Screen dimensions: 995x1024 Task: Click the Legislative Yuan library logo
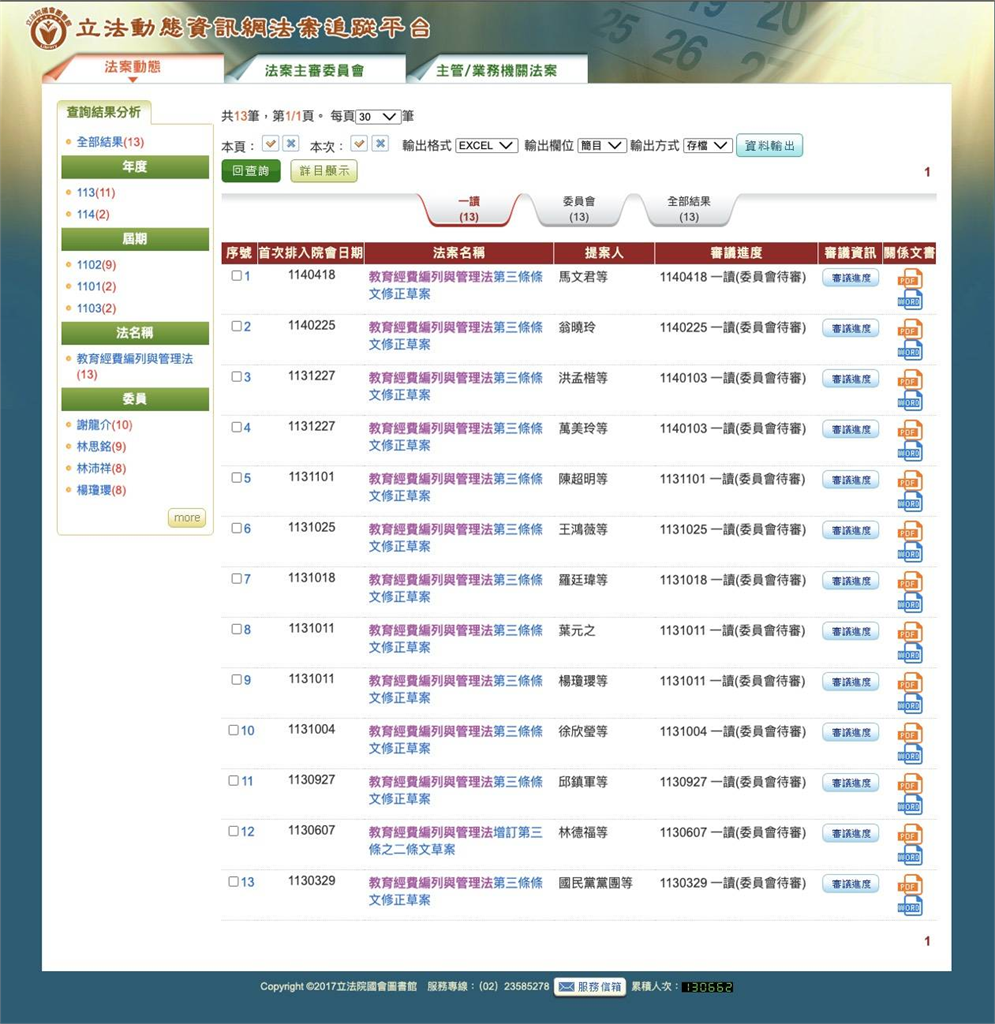[48, 29]
